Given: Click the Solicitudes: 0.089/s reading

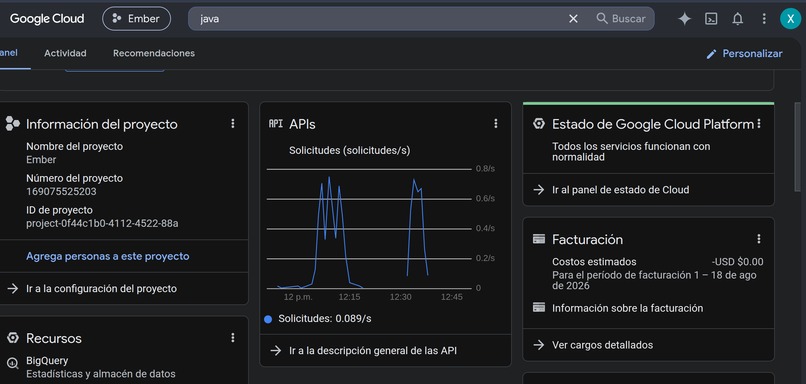Looking at the screenshot, I should click(325, 319).
